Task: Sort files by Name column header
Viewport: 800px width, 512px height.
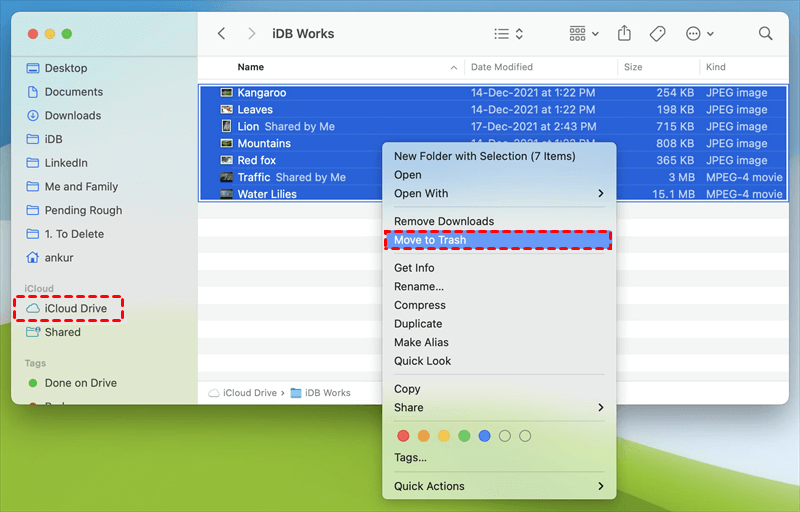Action: [251, 67]
